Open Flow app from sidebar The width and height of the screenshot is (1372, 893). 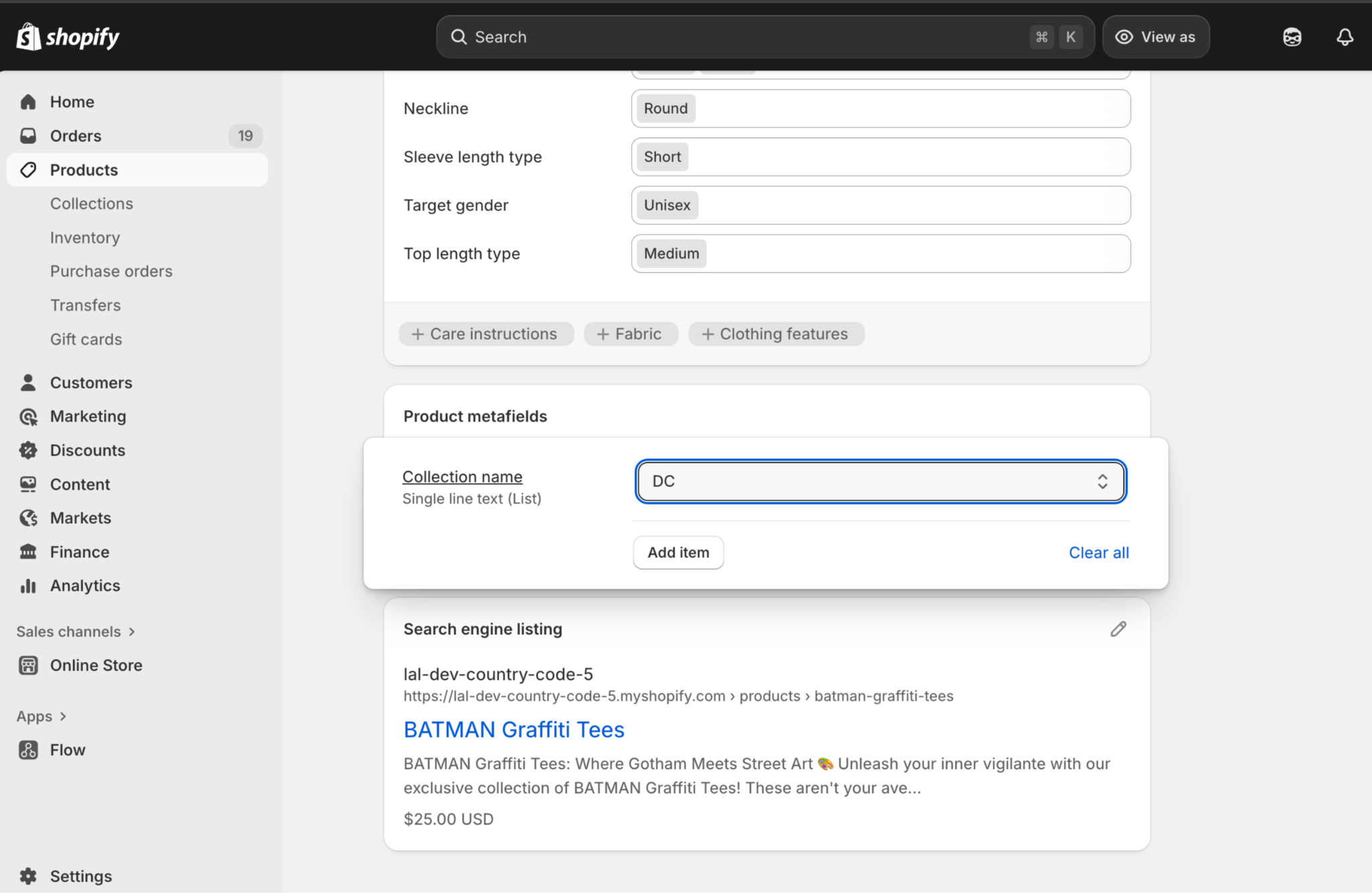(67, 750)
